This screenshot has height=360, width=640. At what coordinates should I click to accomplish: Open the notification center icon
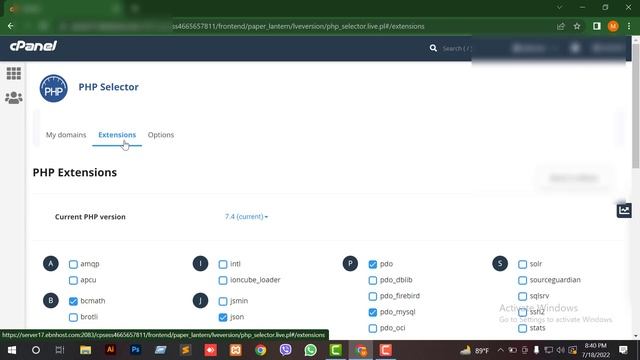point(623,350)
